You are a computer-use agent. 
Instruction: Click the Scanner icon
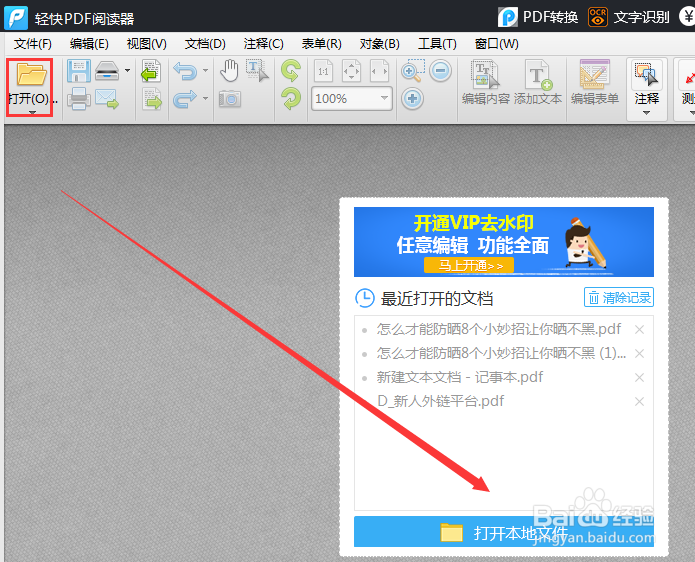pos(107,70)
